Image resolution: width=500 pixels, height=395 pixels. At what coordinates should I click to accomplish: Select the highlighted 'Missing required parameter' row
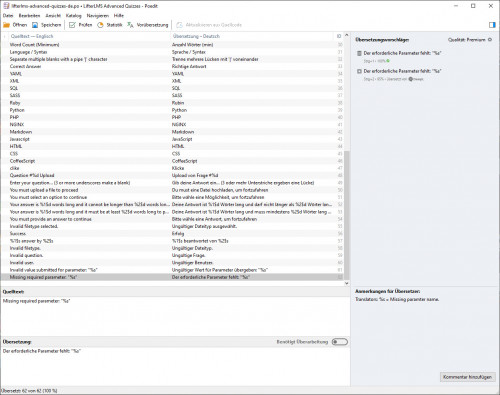click(172, 277)
